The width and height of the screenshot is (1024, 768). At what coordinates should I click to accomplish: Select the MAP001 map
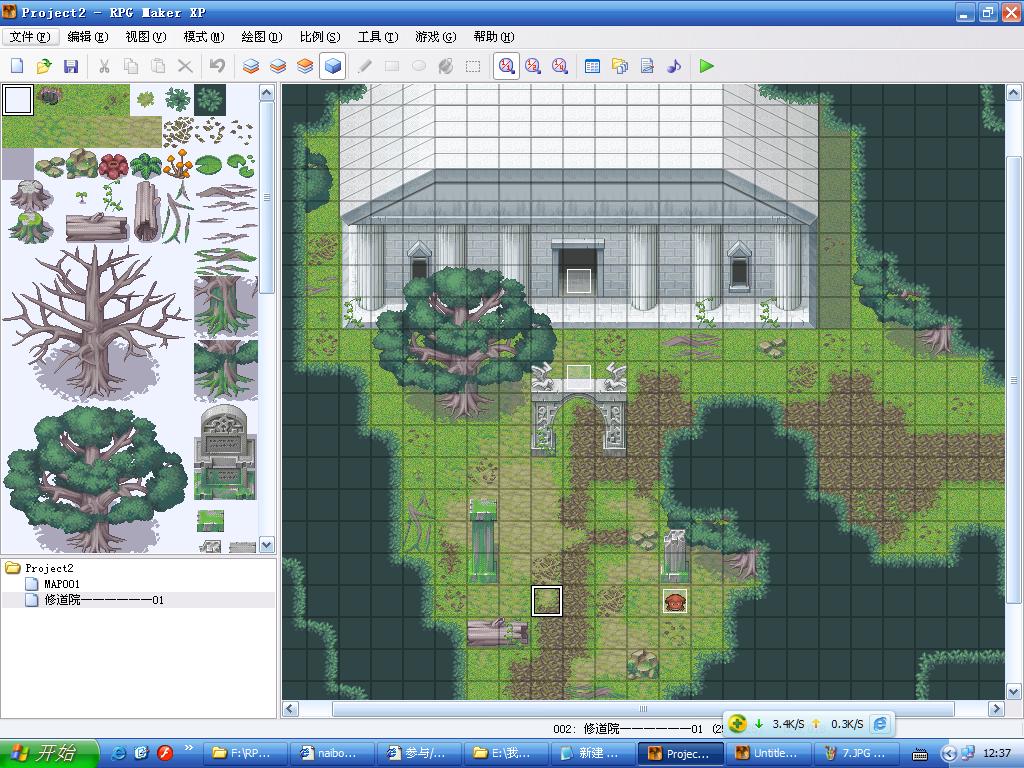click(61, 584)
